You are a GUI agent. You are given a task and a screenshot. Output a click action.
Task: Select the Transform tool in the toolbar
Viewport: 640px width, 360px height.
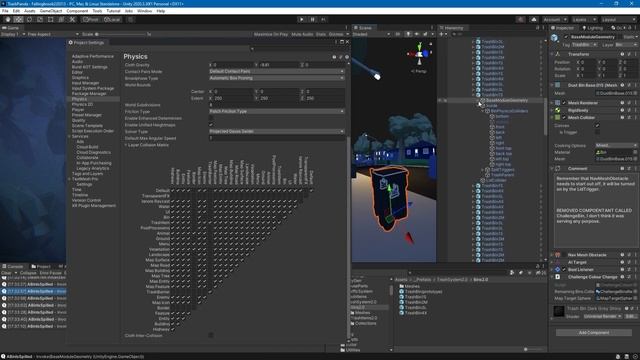(61, 19)
